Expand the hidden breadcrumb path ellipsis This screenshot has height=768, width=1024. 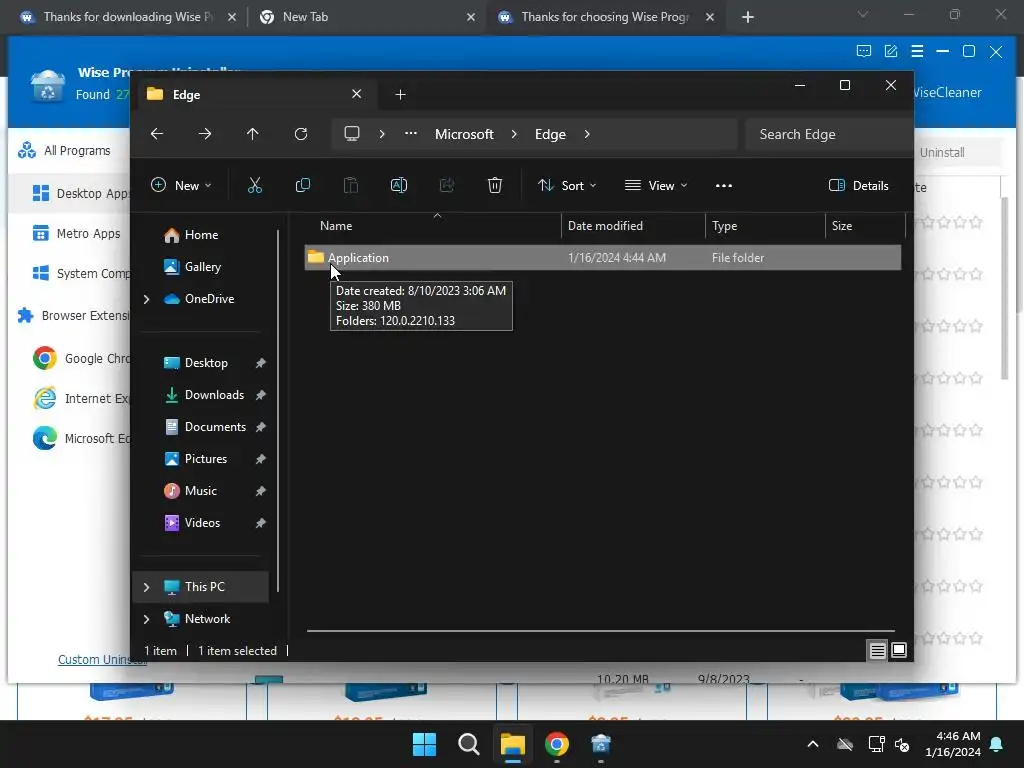(411, 133)
